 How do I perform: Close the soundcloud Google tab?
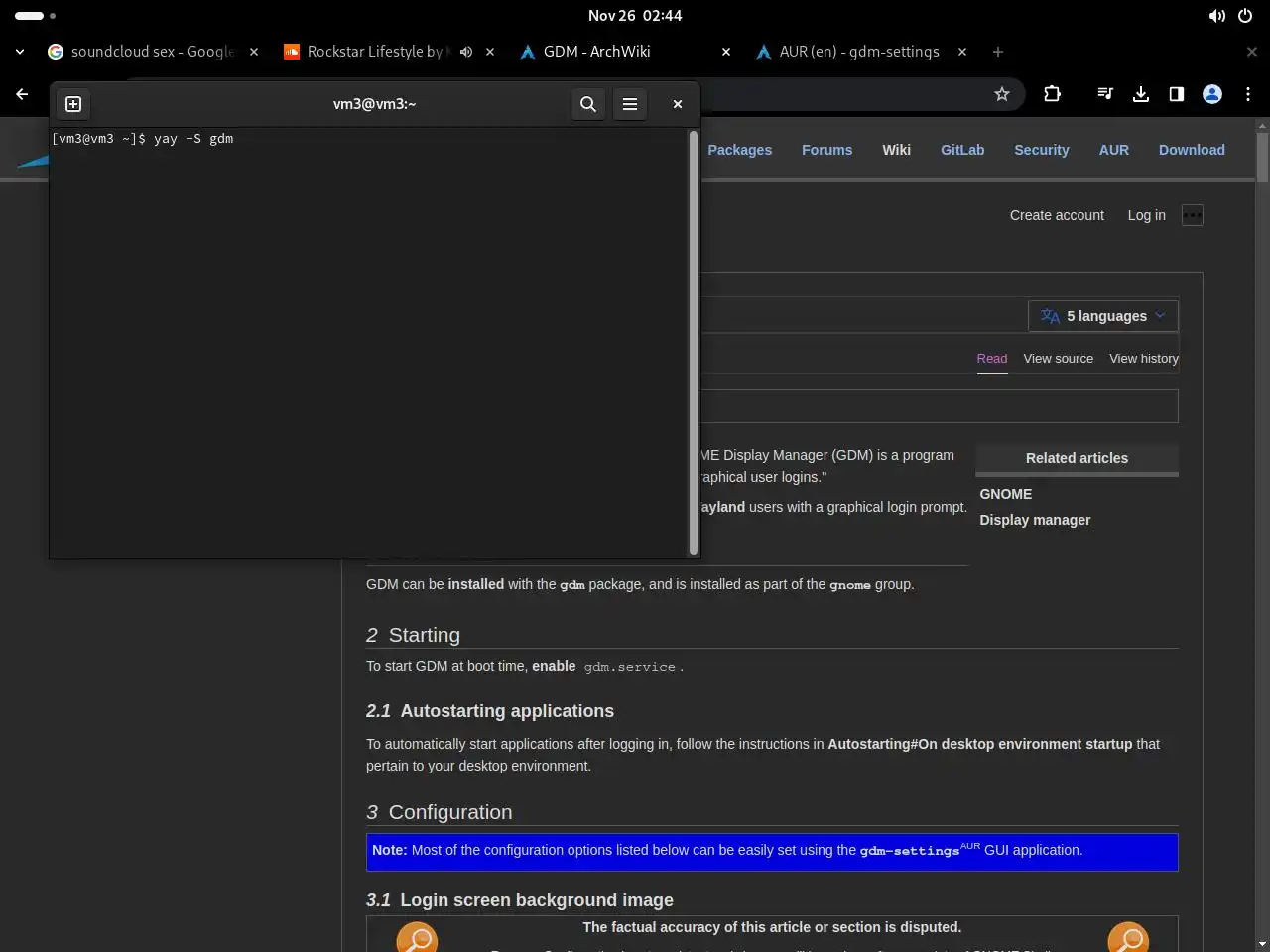pyautogui.click(x=254, y=52)
